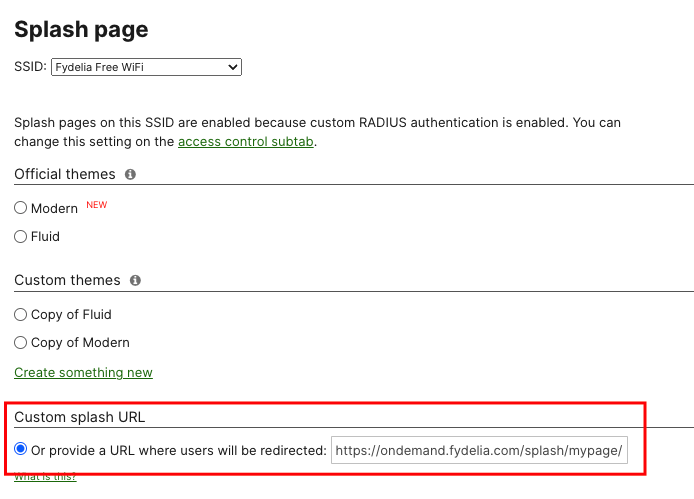Click the Copy of Fluid label
The width and height of the screenshot is (694, 499).
pos(71,315)
